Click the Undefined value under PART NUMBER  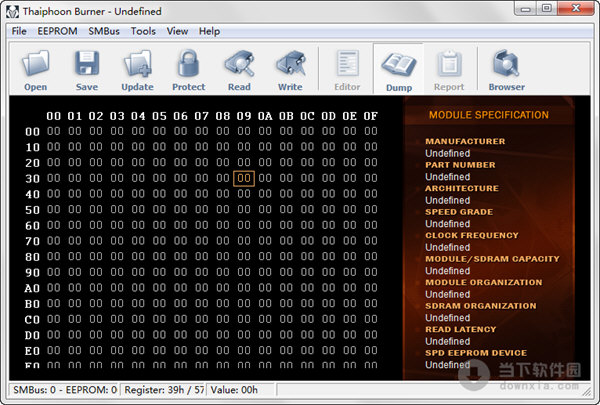pyautogui.click(x=447, y=177)
